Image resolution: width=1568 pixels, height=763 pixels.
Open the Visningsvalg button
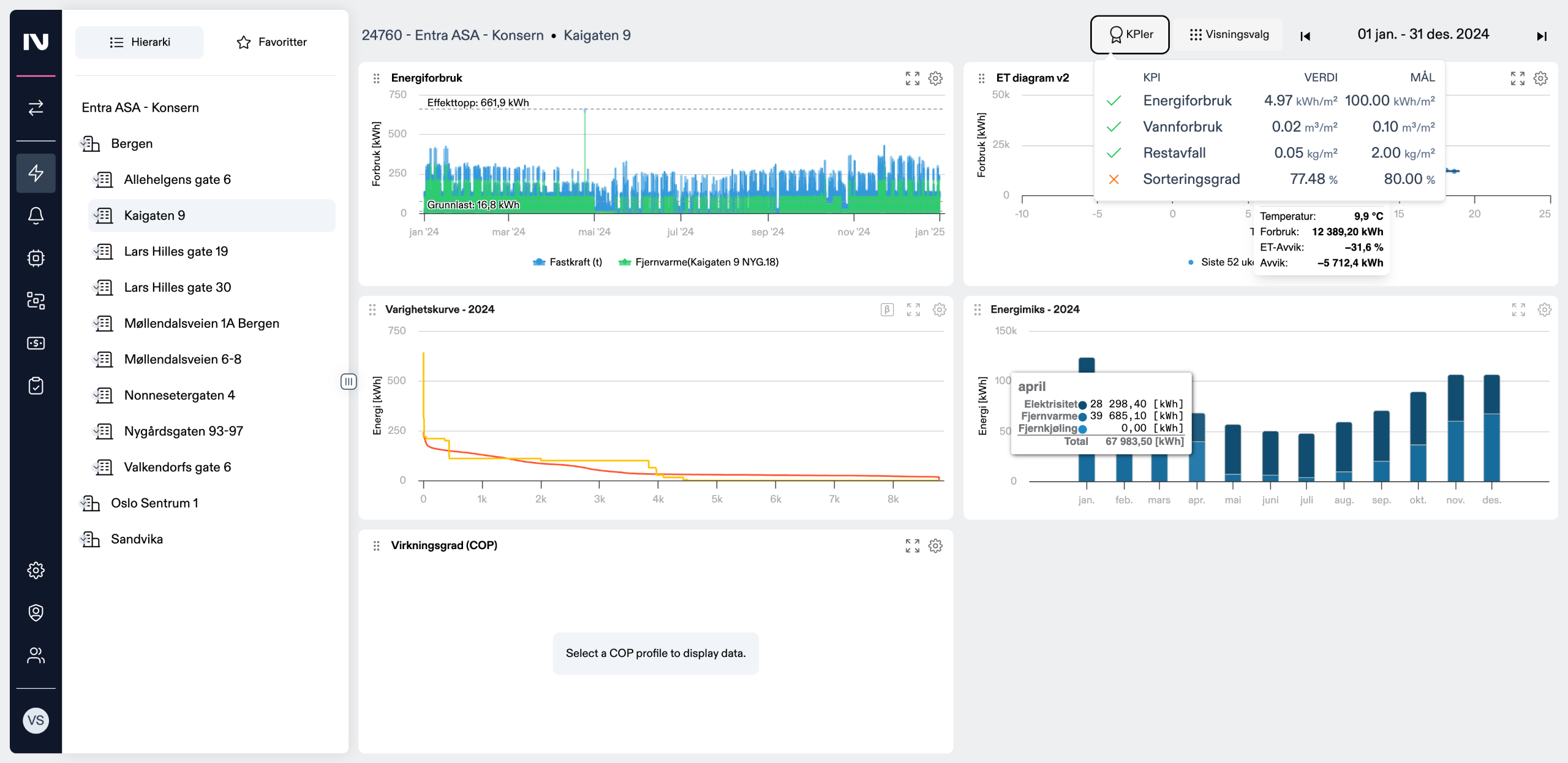click(1229, 35)
